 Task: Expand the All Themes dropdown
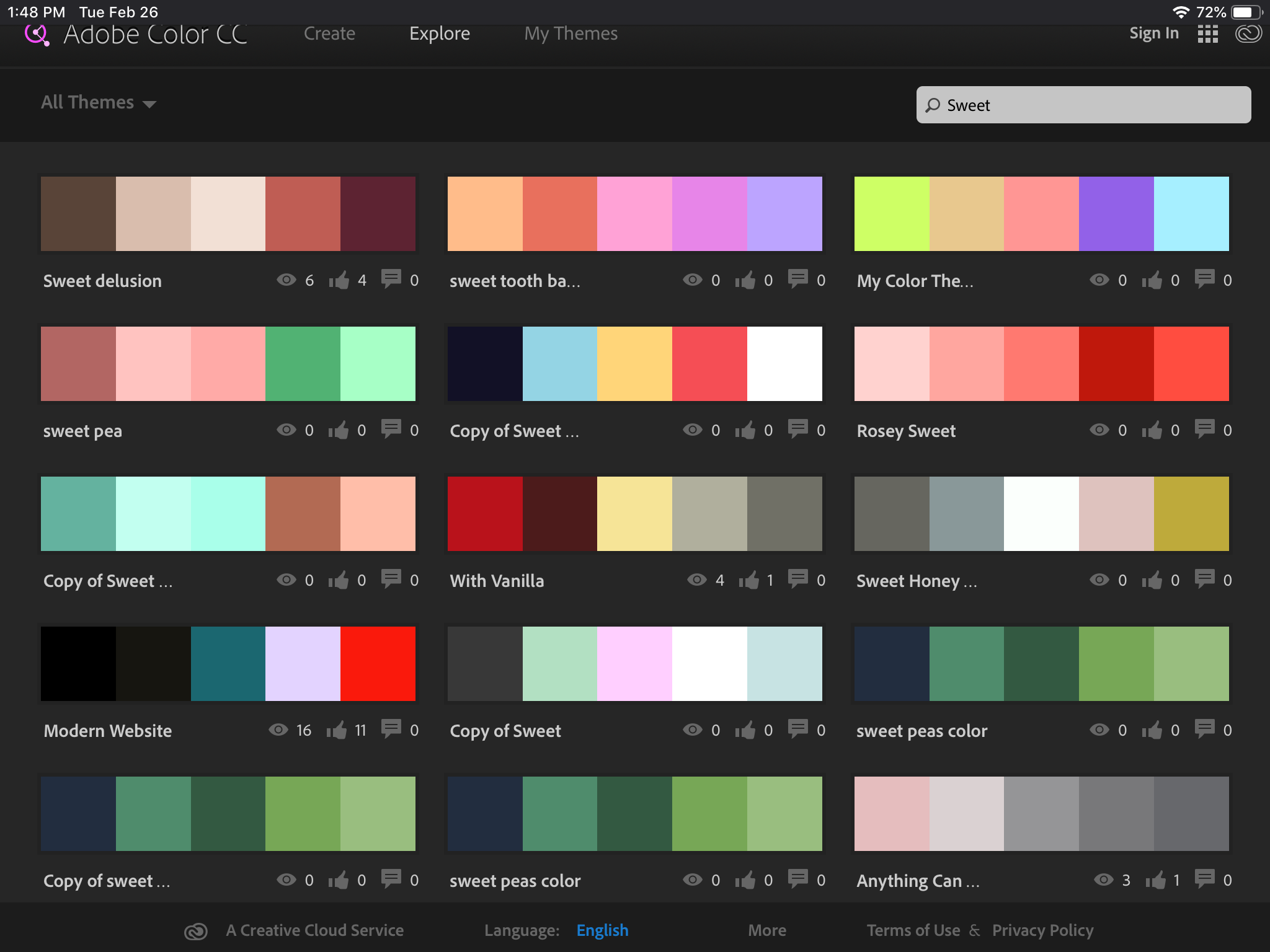(x=99, y=102)
